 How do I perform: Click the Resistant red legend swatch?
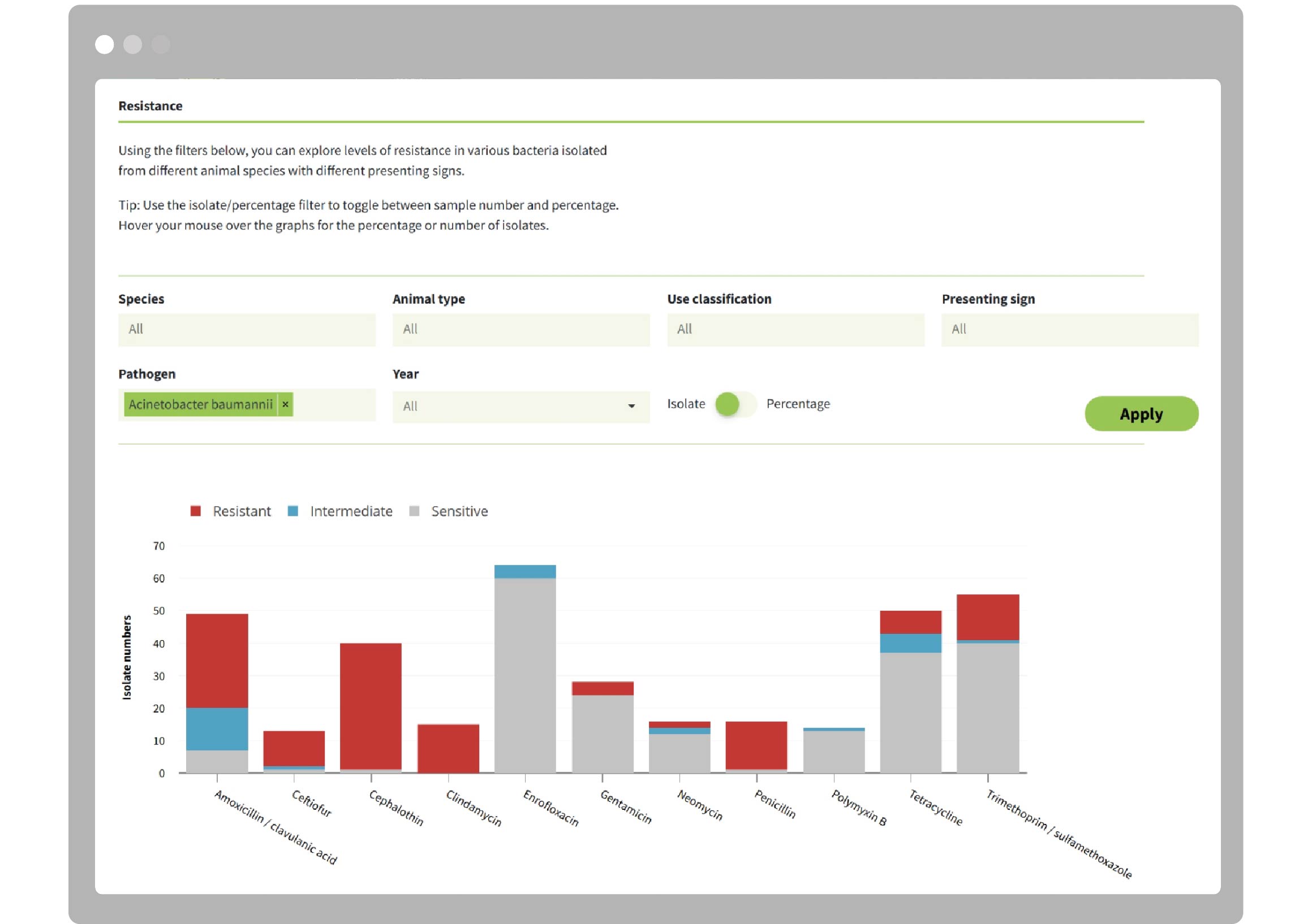[x=195, y=511]
